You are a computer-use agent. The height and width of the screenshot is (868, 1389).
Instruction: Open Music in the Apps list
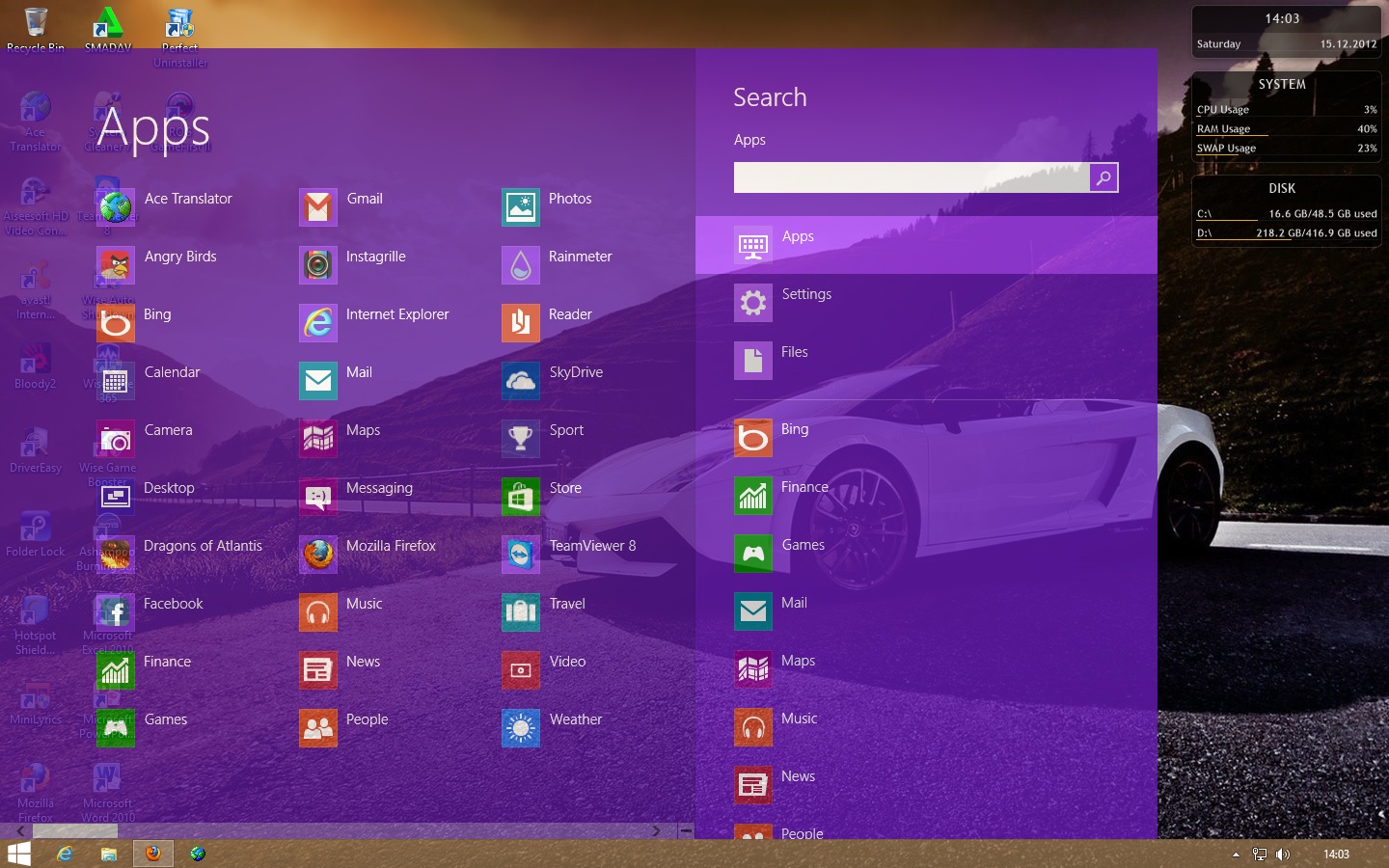point(318,612)
